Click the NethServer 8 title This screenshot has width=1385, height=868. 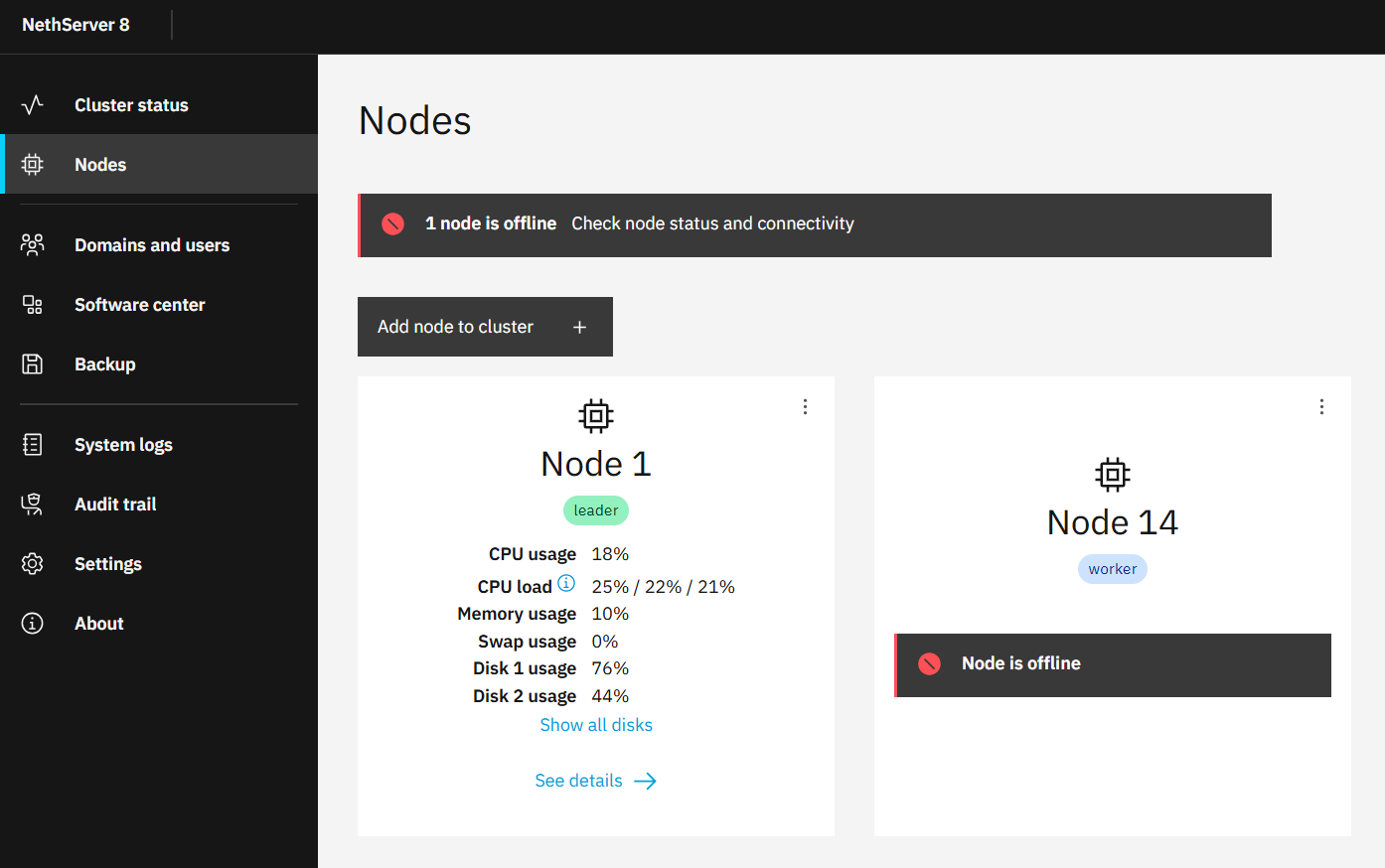(76, 25)
